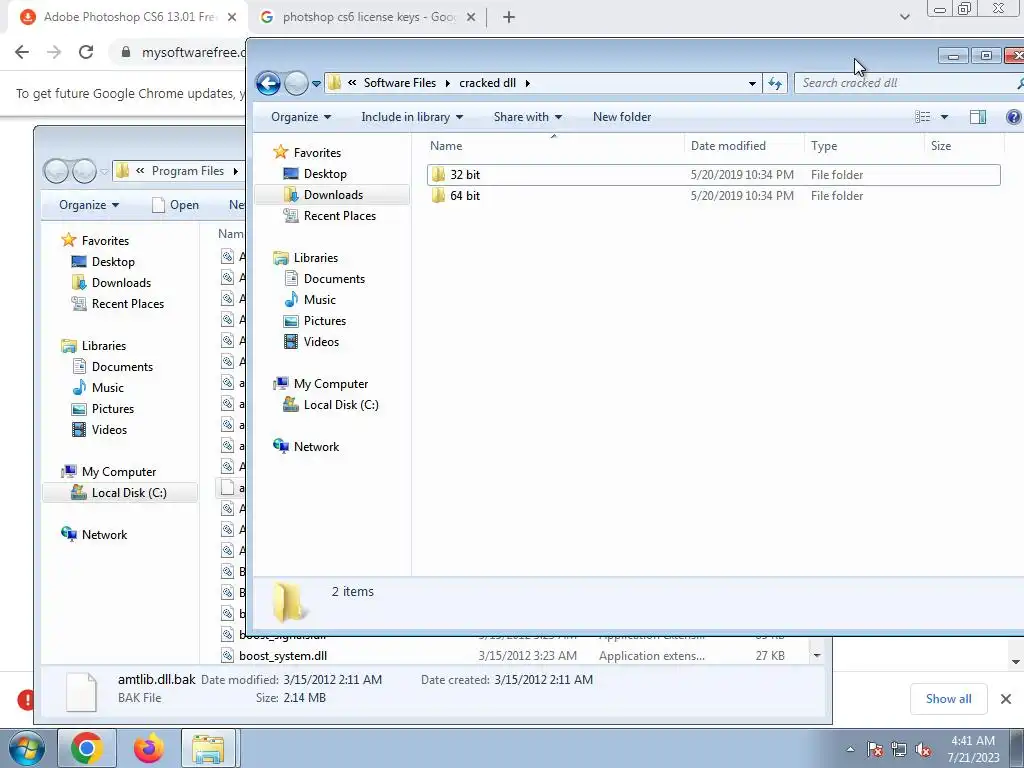Select 64 bit folder

click(x=714, y=195)
